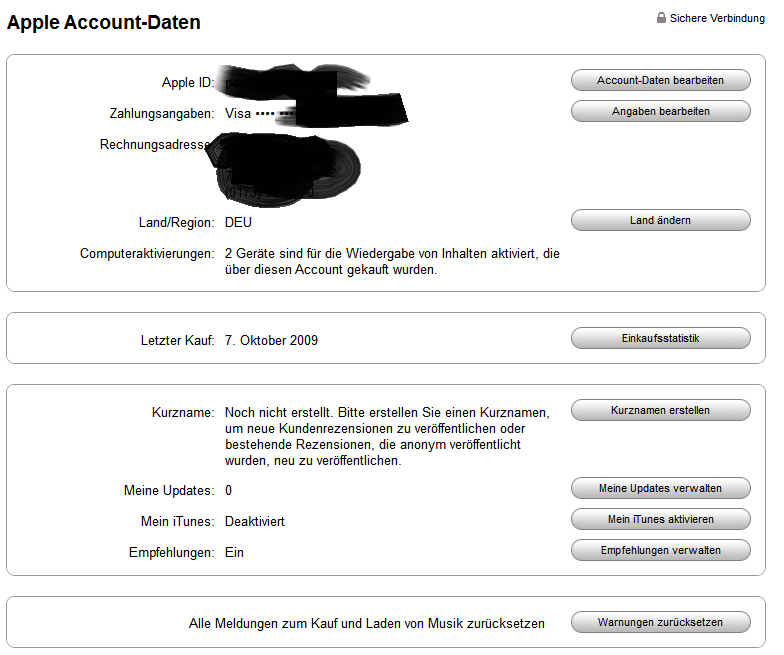Open the 'Einkaufsstatistik' purchase history
This screenshot has height=655, width=784.
pos(660,339)
